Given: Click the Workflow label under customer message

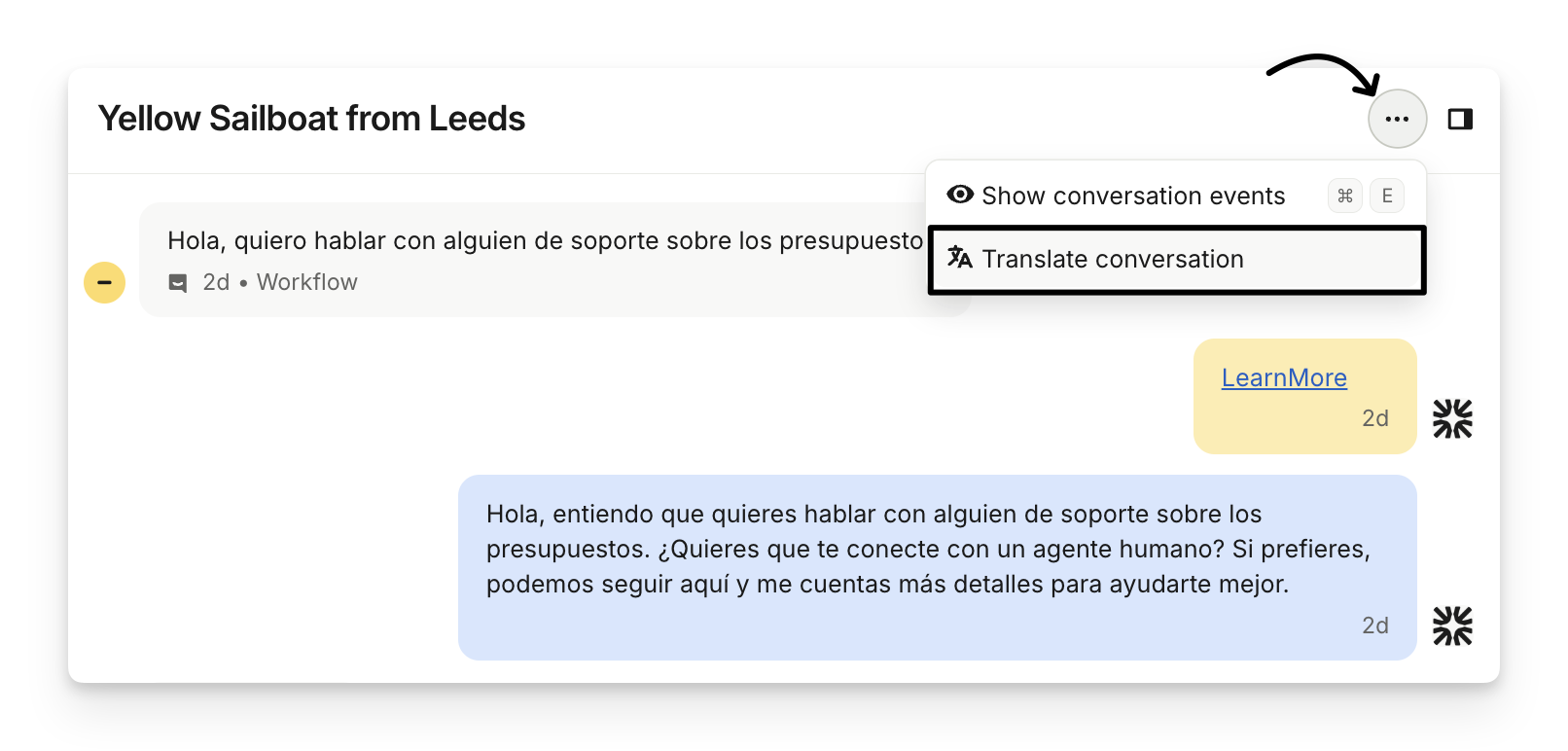Looking at the screenshot, I should pyautogui.click(x=307, y=282).
